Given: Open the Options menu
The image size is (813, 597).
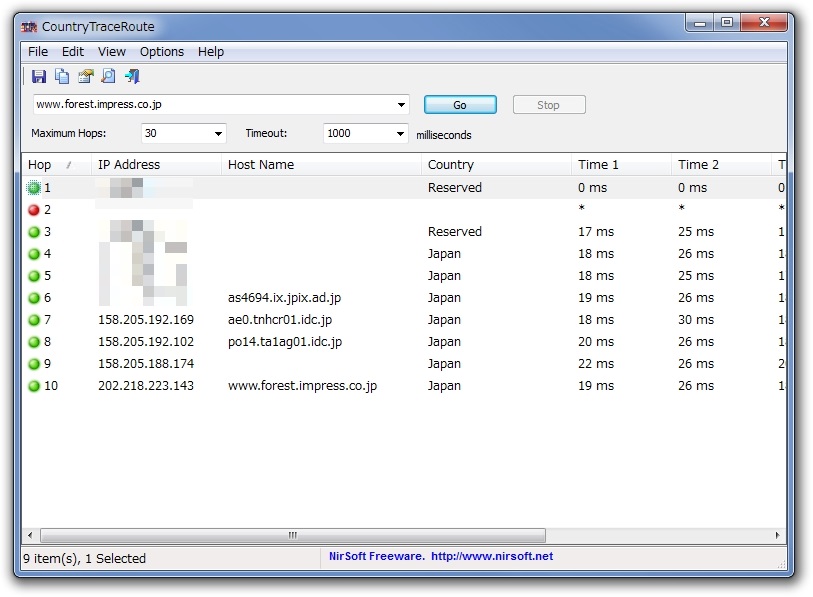Looking at the screenshot, I should (162, 52).
